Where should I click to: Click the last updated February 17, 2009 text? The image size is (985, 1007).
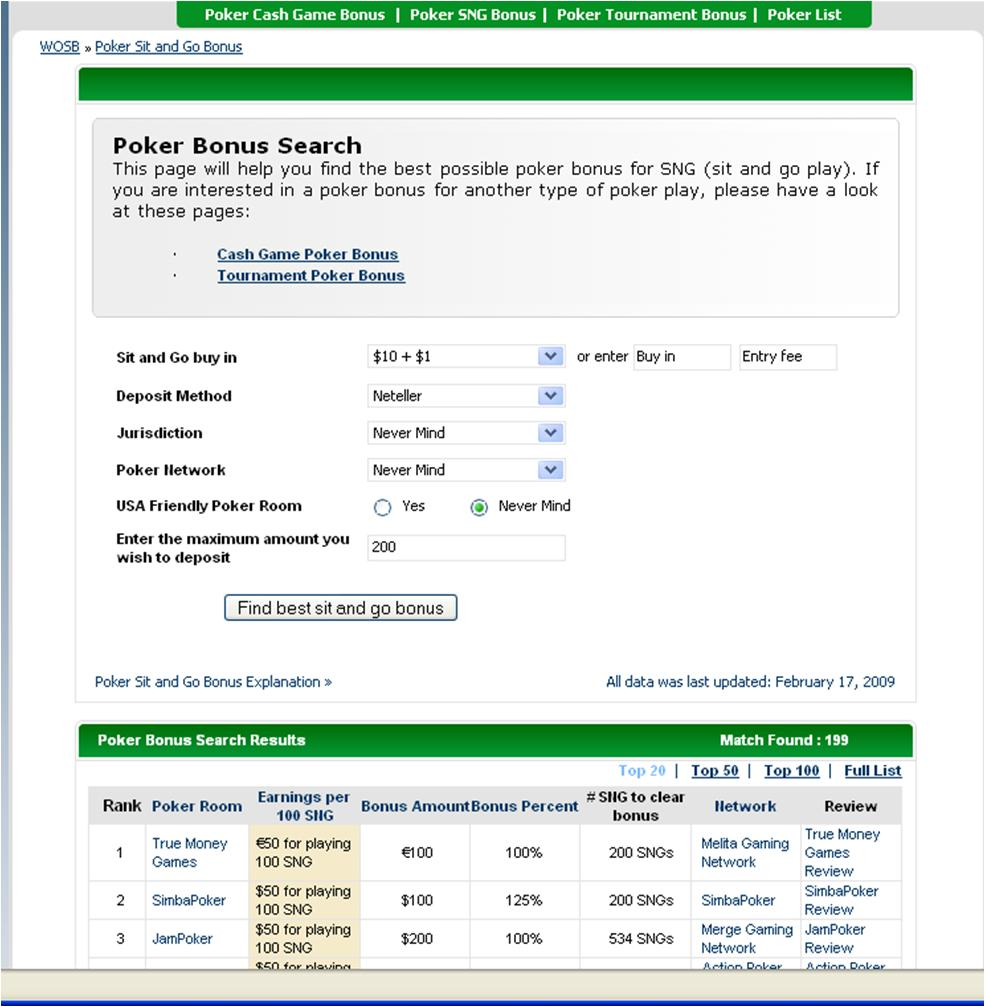(751, 682)
